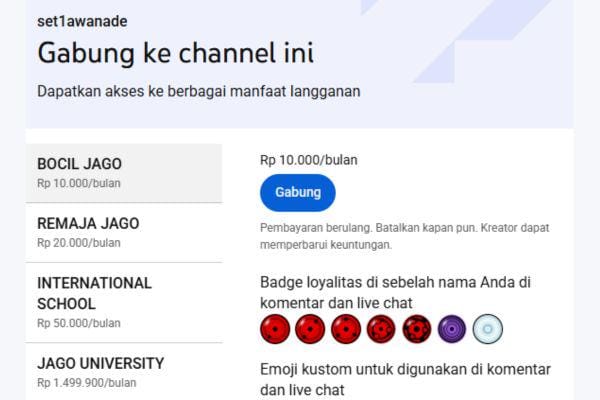
Task: Select the JAGO UNIVERSITY membership tier
Action: pyautogui.click(x=124, y=372)
